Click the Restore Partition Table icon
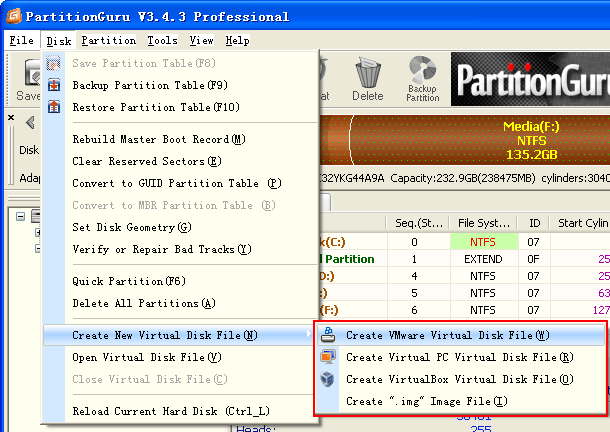Screen dimensions: 610x432 (x=54, y=107)
